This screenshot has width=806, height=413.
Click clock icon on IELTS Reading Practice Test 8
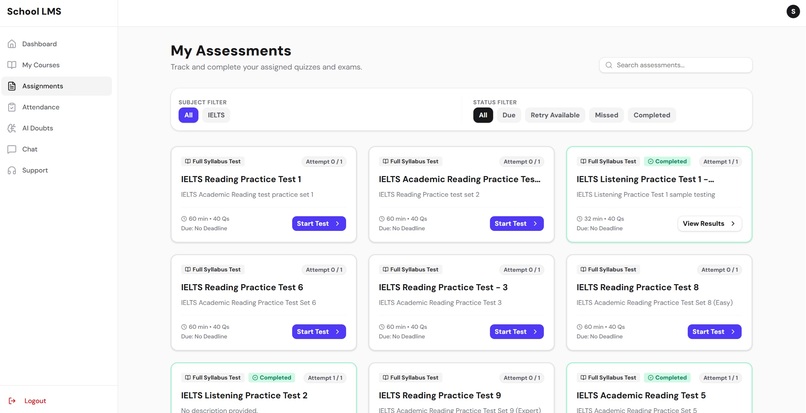pyautogui.click(x=579, y=327)
